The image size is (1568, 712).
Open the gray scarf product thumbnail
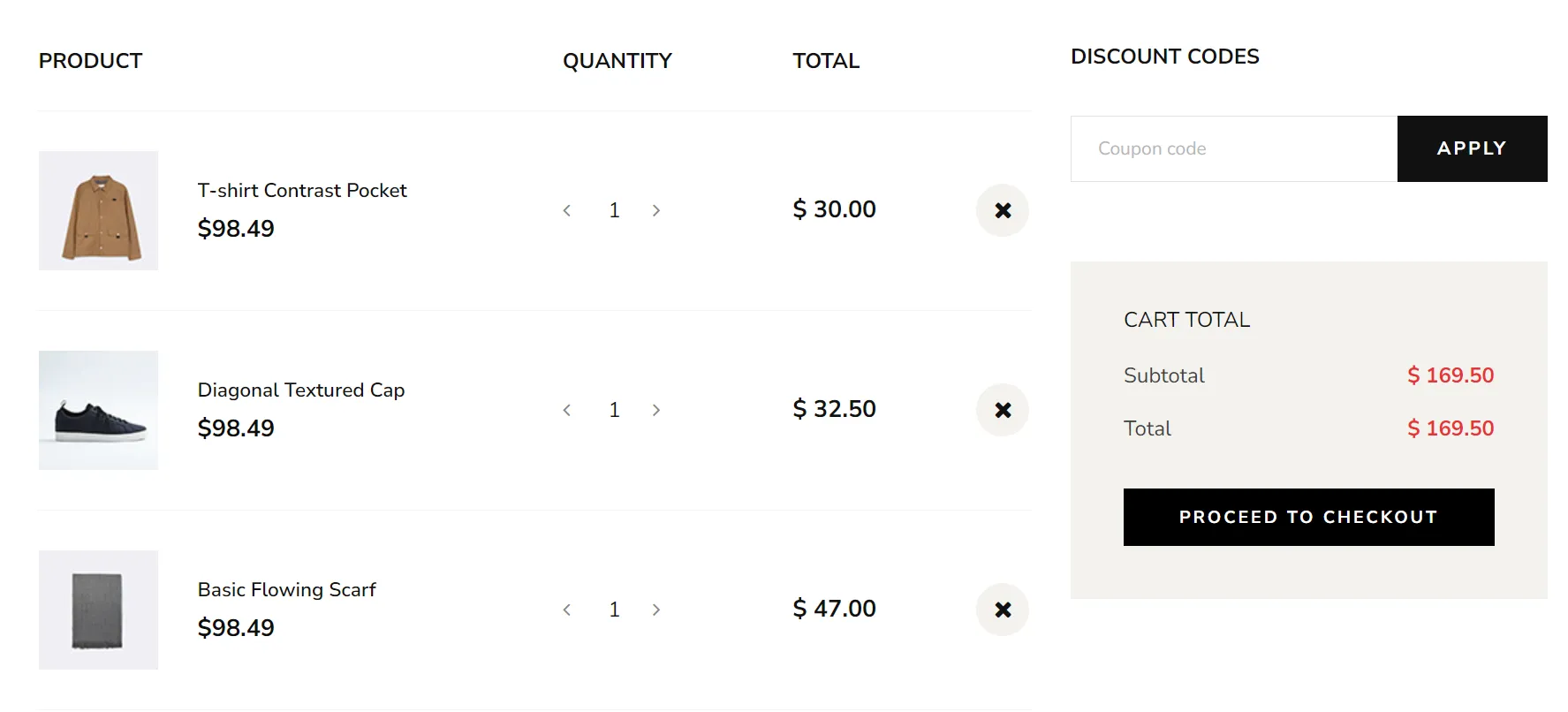point(98,610)
